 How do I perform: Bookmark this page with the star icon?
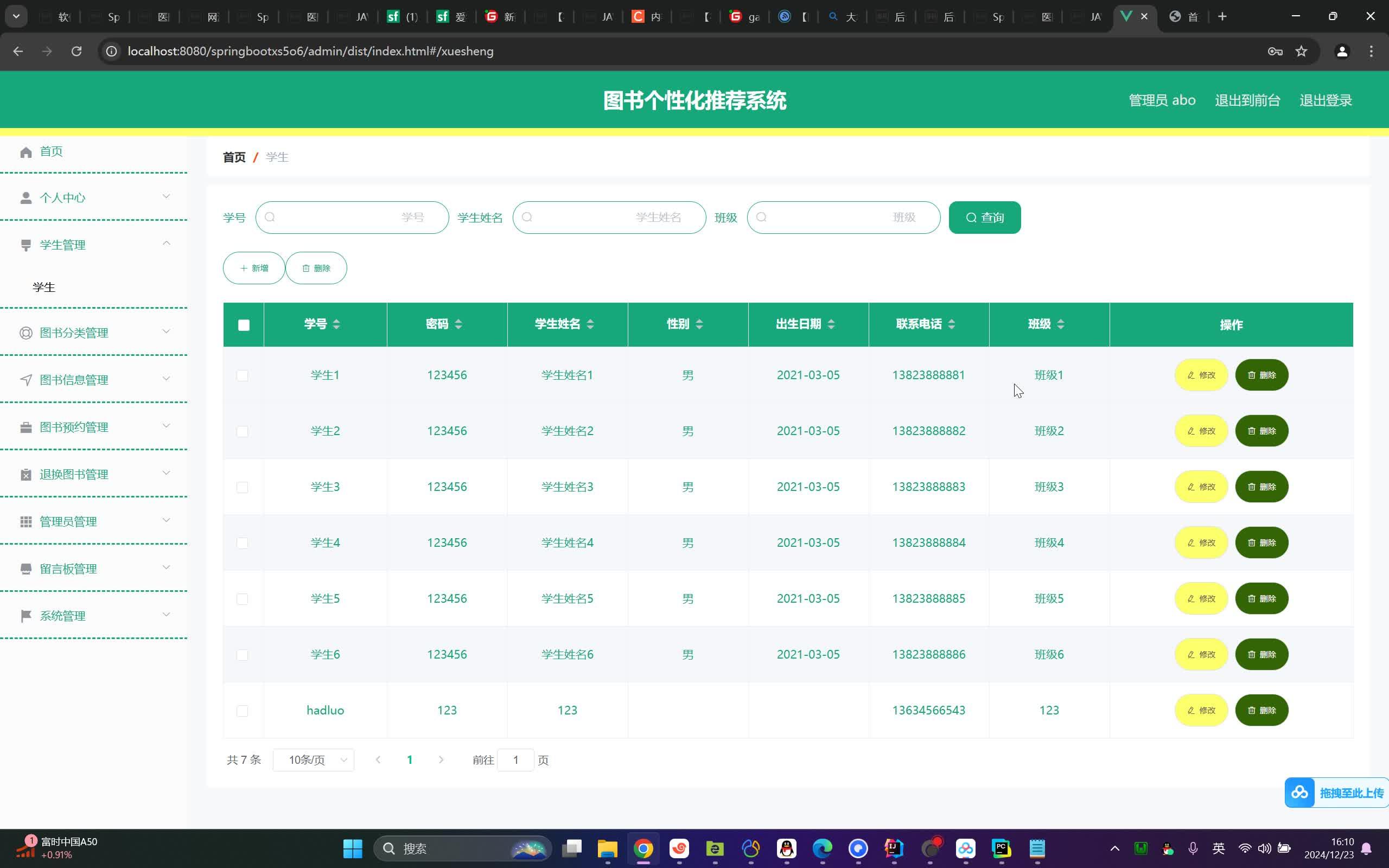(x=1301, y=52)
